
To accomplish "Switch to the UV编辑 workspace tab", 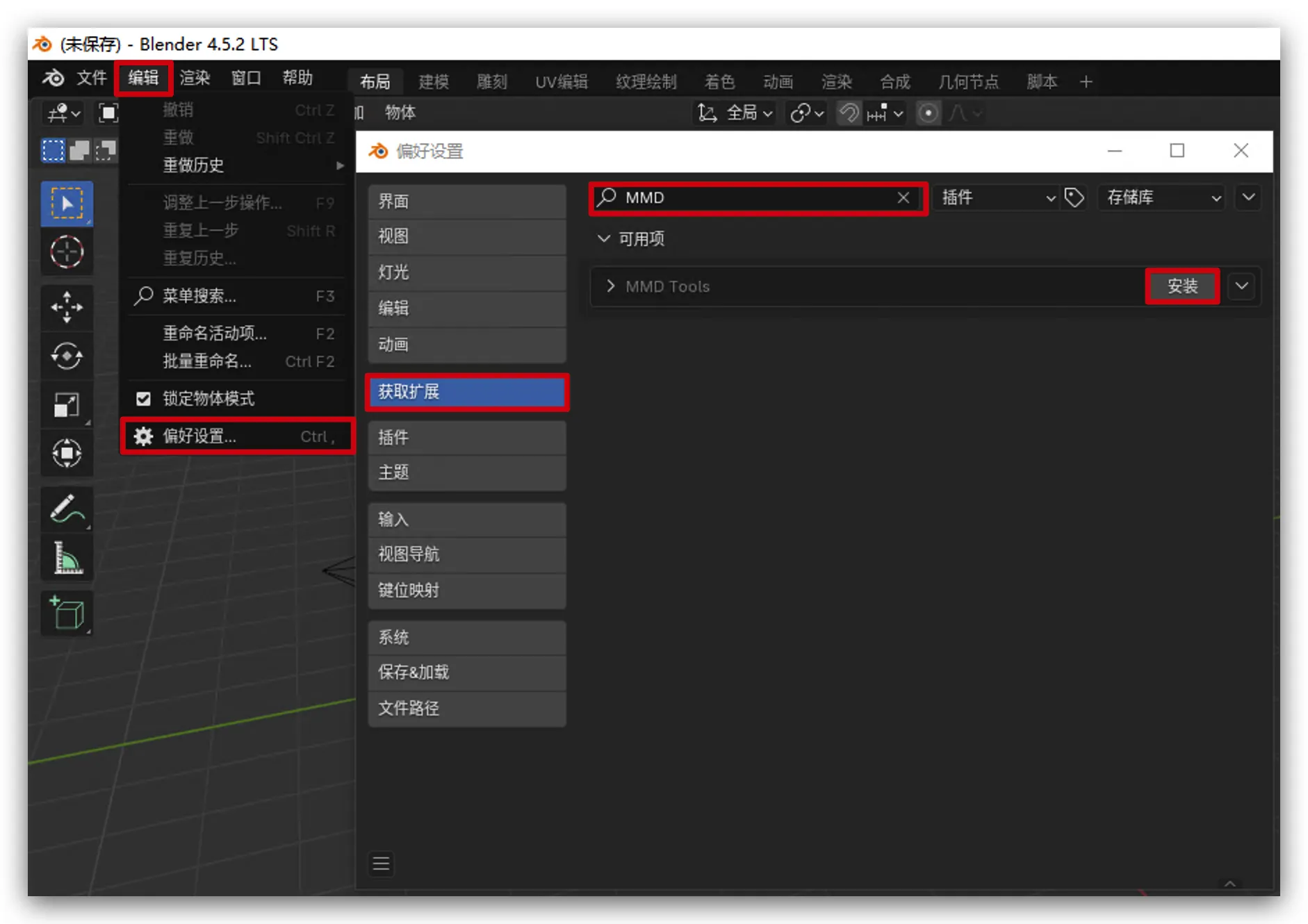I will pos(561,82).
